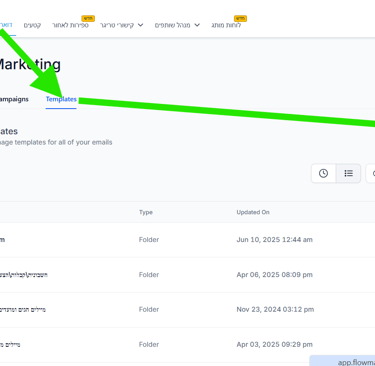Click Folder type in the Jun 10 row
Image resolution: width=375 pixels, height=366 pixels.
[149, 240]
